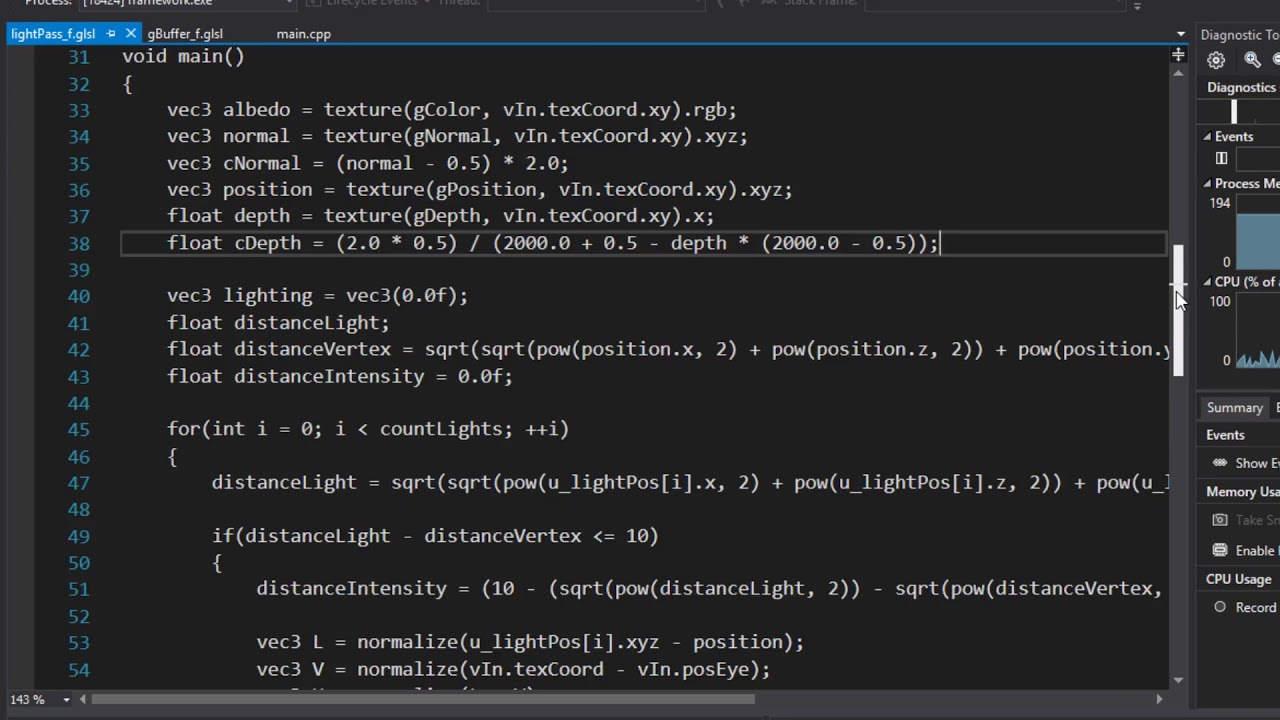
Task: Collapse the Events section in diagnostics
Action: (1207, 137)
